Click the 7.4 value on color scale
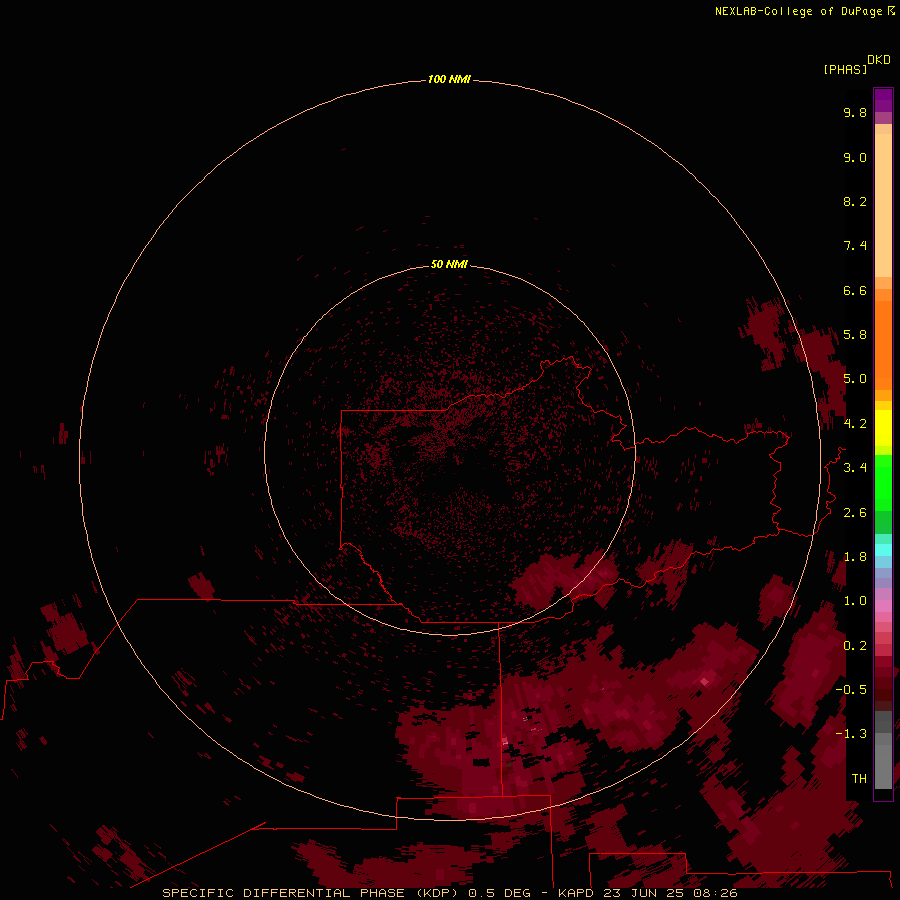 click(855, 246)
